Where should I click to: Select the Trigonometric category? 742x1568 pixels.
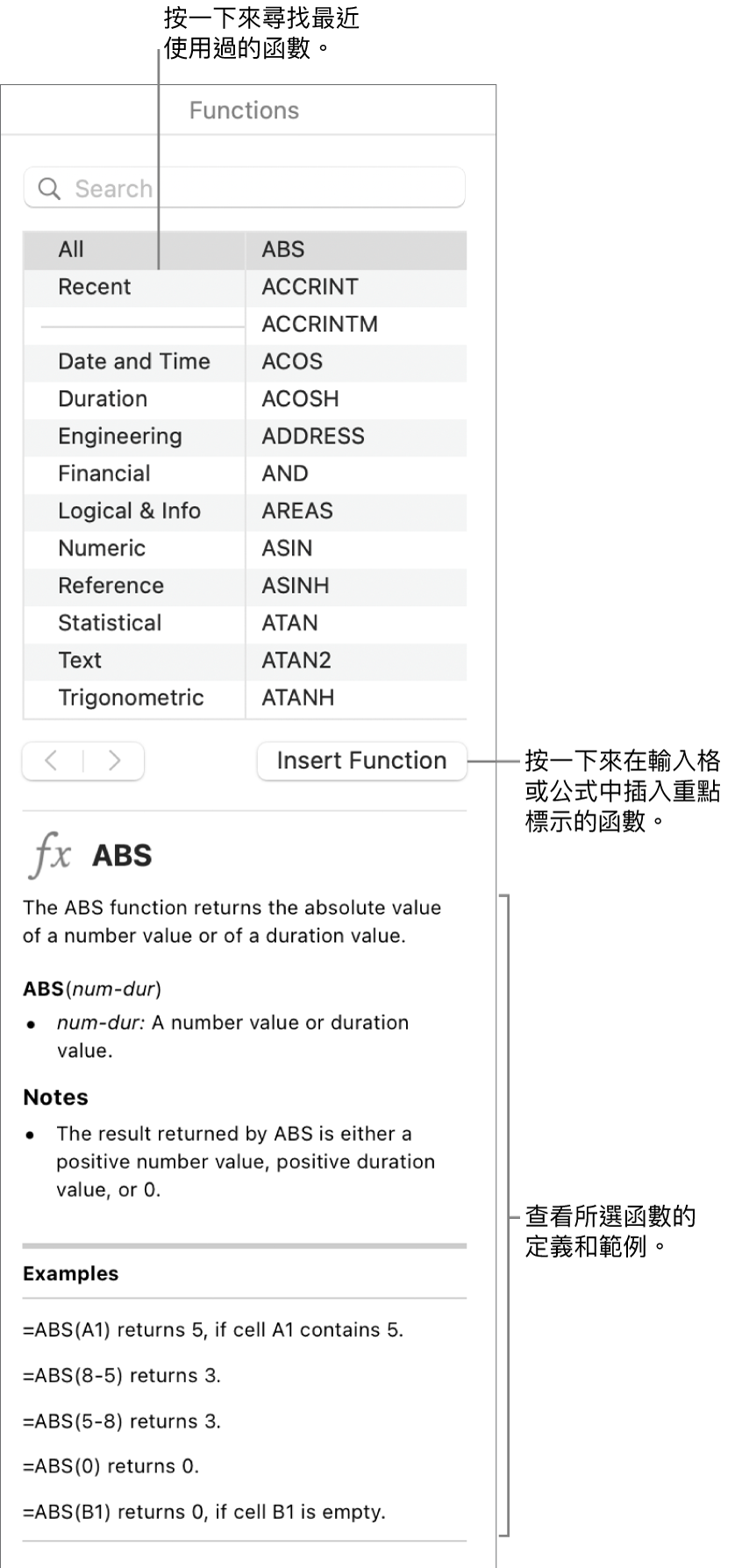(x=133, y=698)
